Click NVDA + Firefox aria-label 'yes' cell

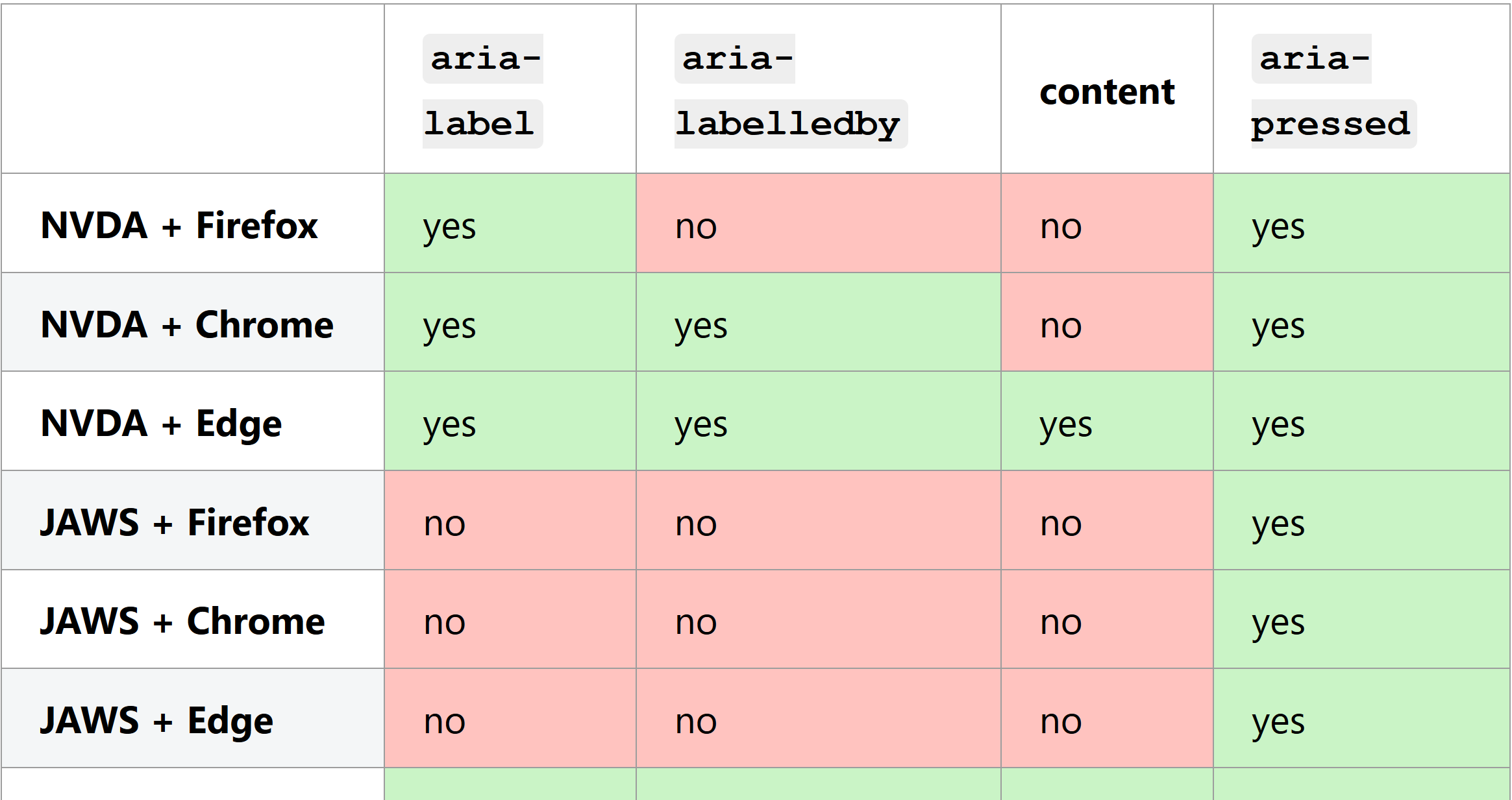click(510, 223)
